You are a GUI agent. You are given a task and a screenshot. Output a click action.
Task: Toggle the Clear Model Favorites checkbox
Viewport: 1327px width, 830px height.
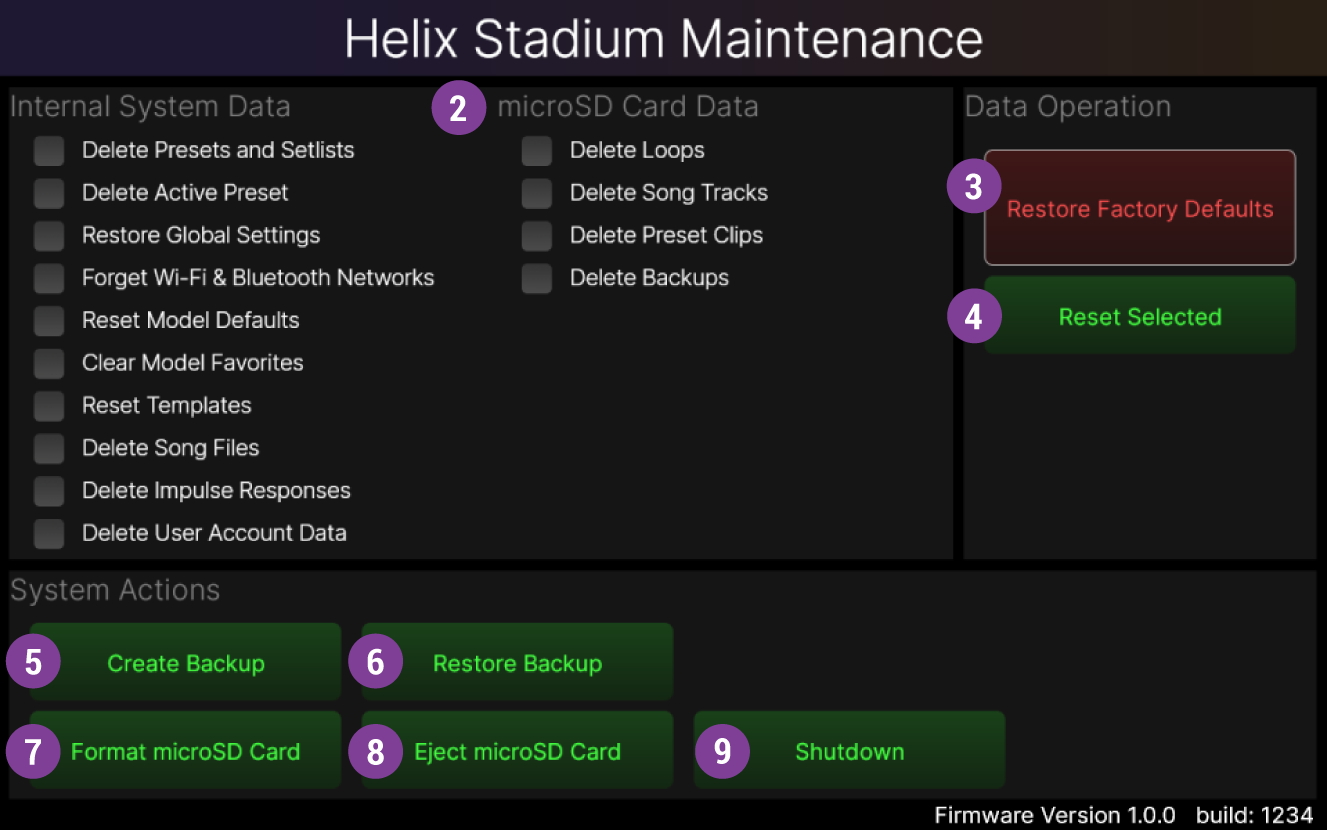(49, 363)
